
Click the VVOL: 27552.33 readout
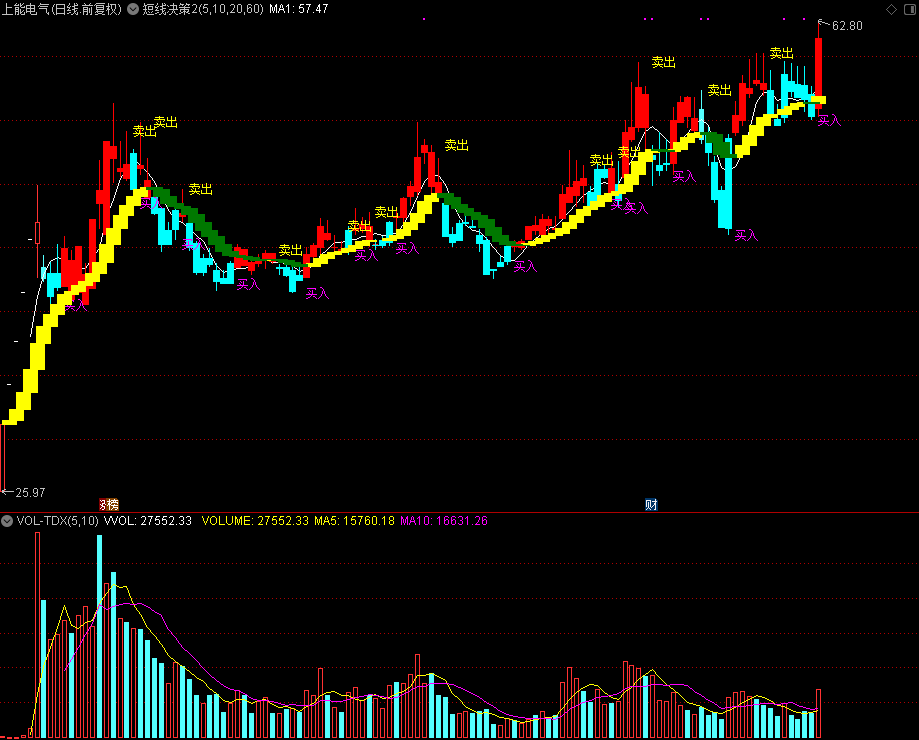point(148,521)
